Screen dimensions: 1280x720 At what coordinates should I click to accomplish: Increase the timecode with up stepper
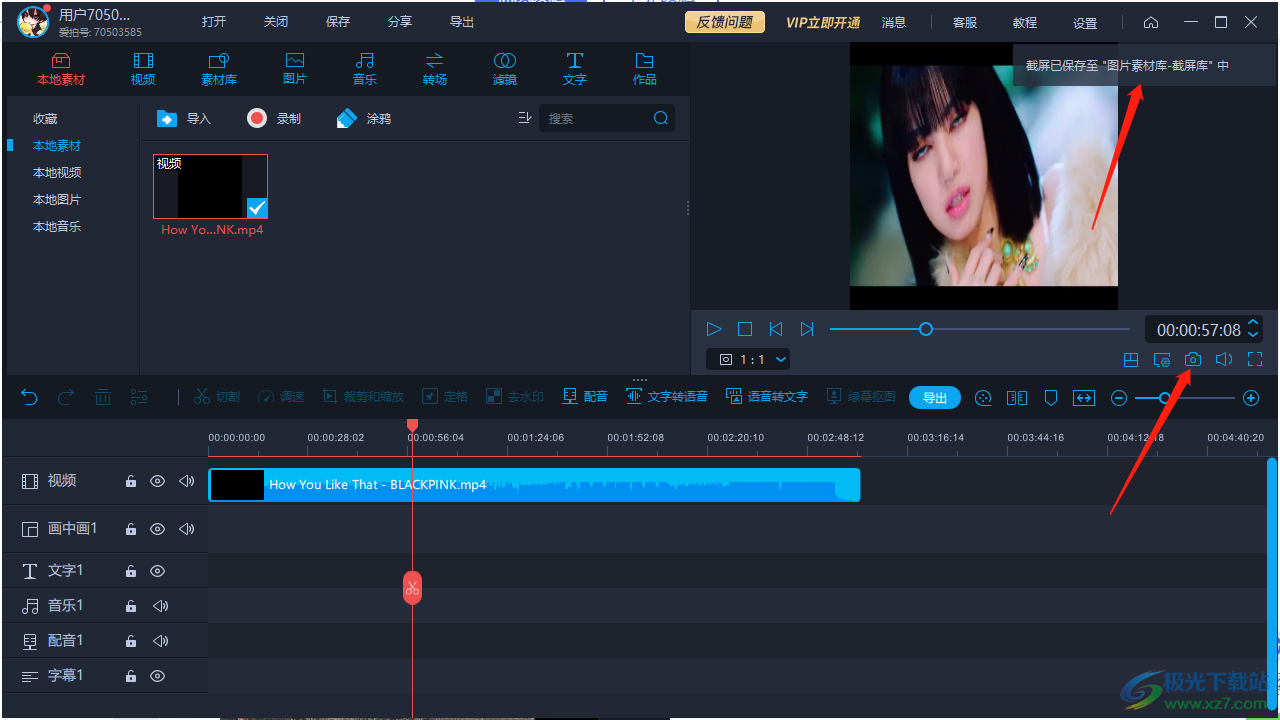click(1254, 323)
